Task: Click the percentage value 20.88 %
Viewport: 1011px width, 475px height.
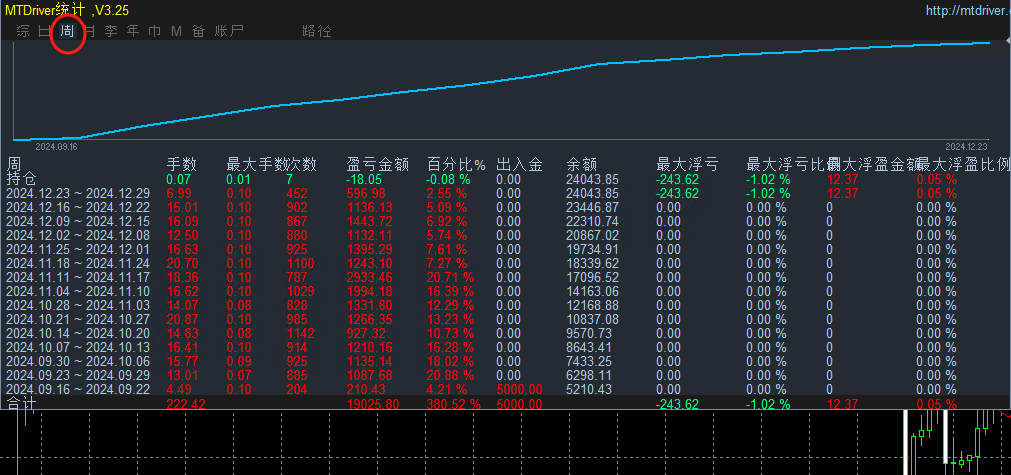Action: tap(451, 375)
